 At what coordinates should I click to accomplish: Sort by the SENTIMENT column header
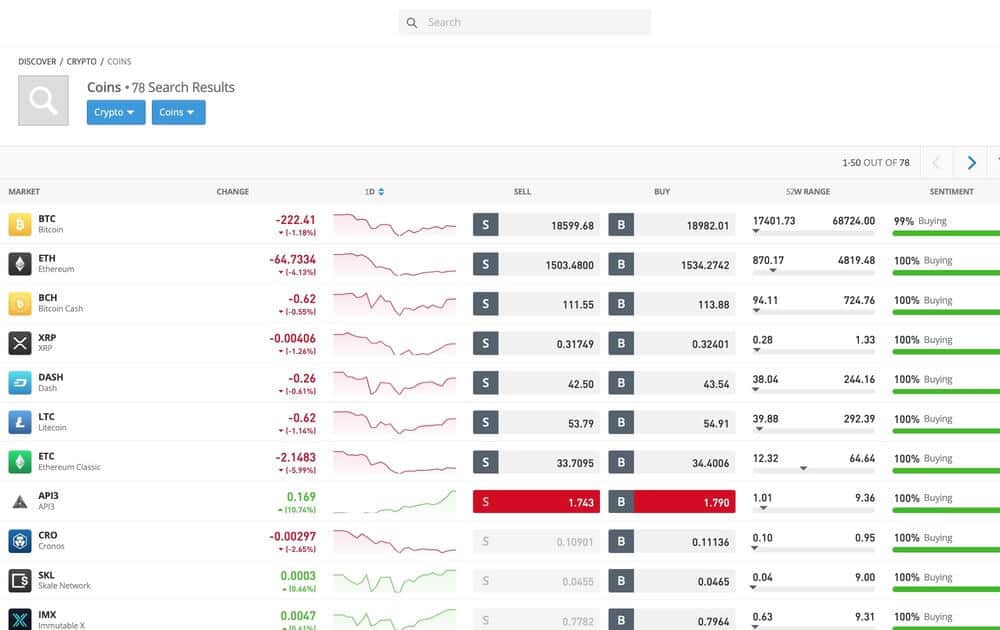pyautogui.click(x=952, y=191)
